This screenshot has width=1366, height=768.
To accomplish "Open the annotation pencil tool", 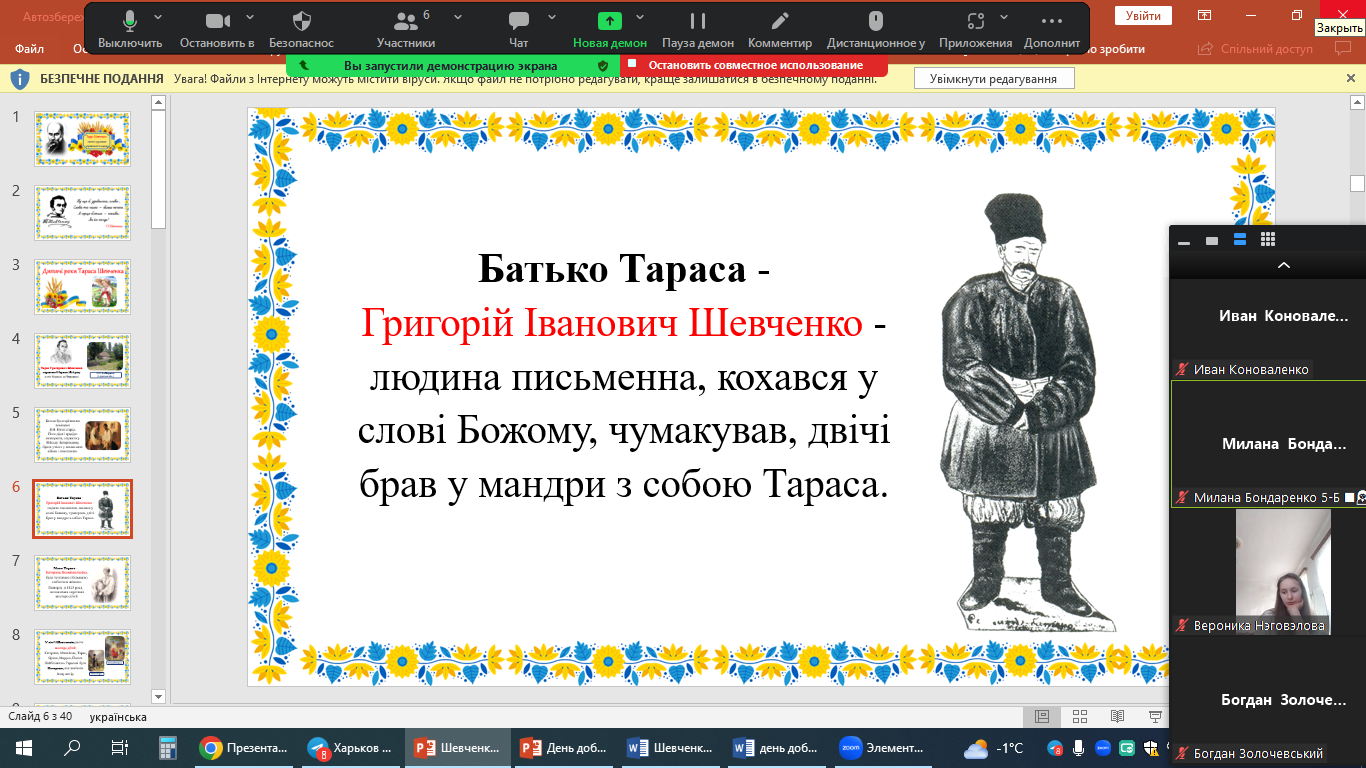I will point(780,22).
